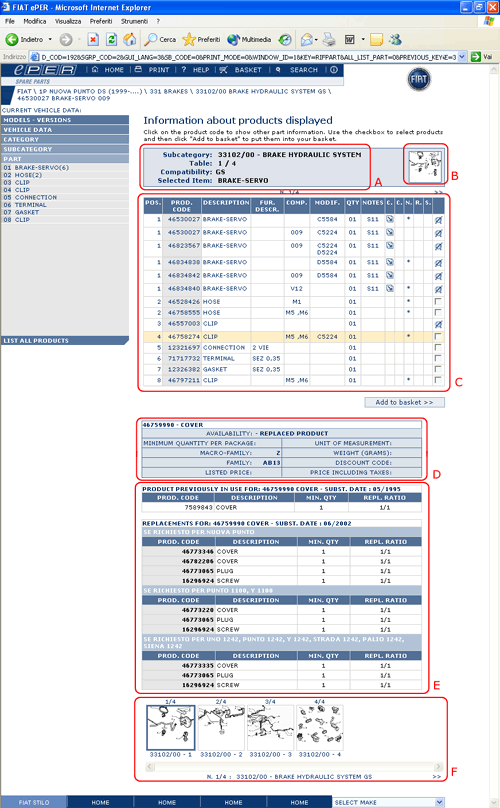Open the Strumenti menu
Screen dimensions: 500x808
tap(135, 22)
